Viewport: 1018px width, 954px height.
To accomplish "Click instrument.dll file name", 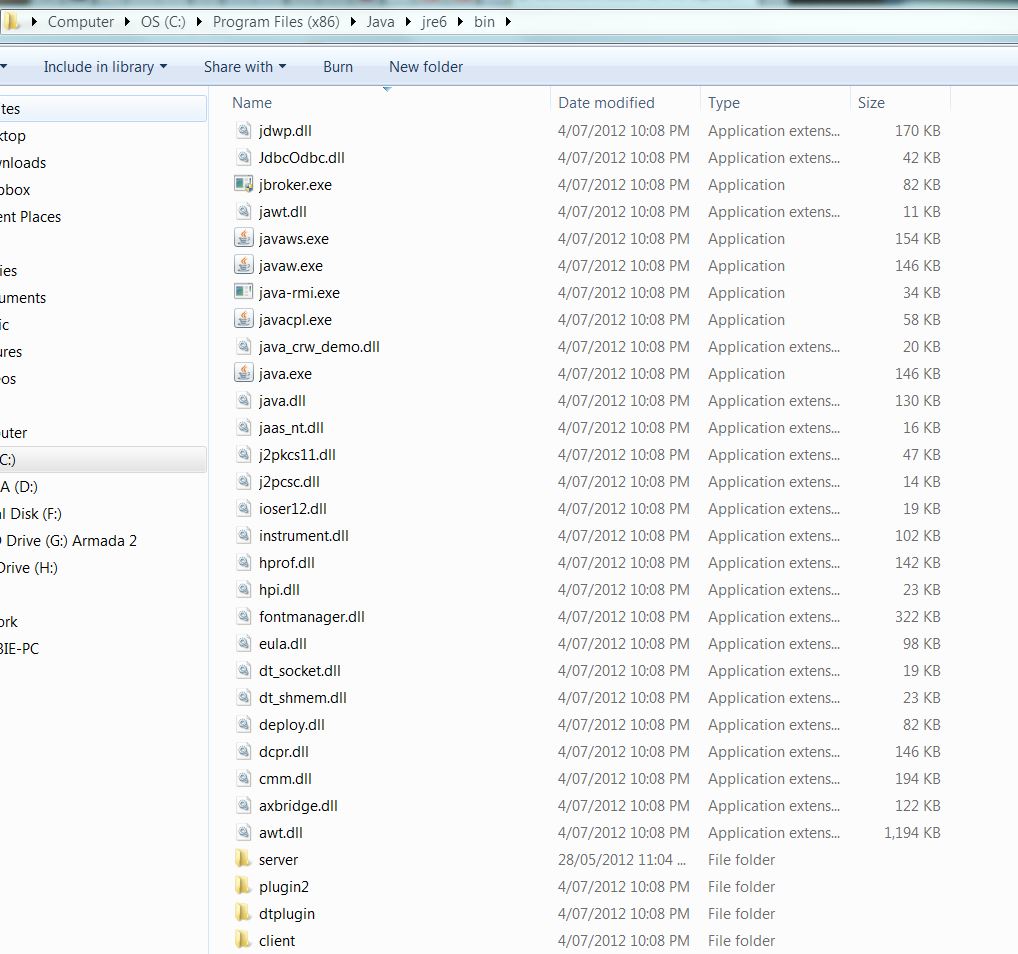I will tap(303, 536).
